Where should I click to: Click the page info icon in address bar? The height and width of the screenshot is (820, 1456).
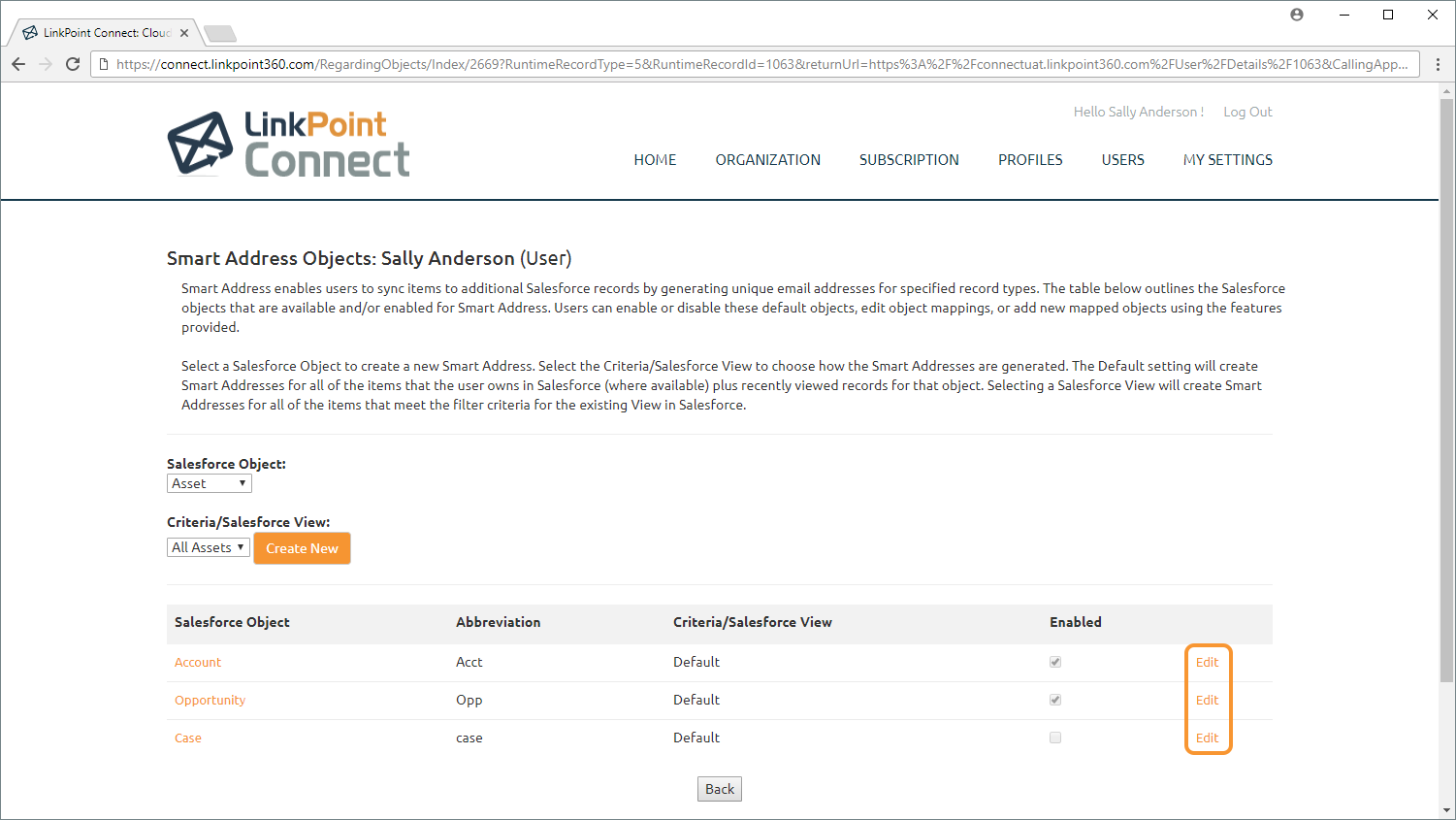click(105, 64)
